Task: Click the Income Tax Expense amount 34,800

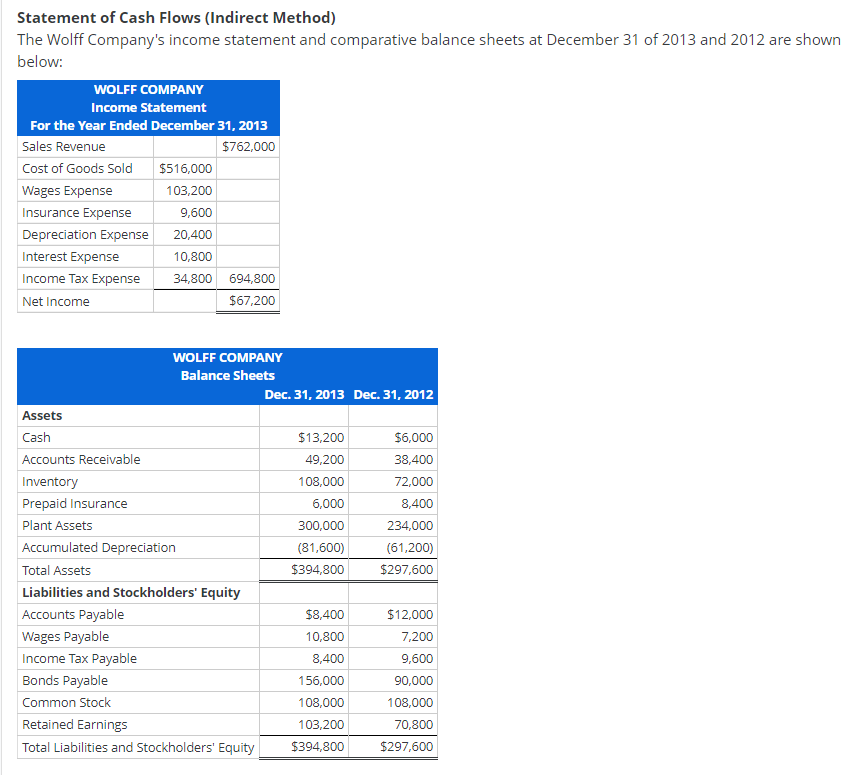Action: point(192,278)
